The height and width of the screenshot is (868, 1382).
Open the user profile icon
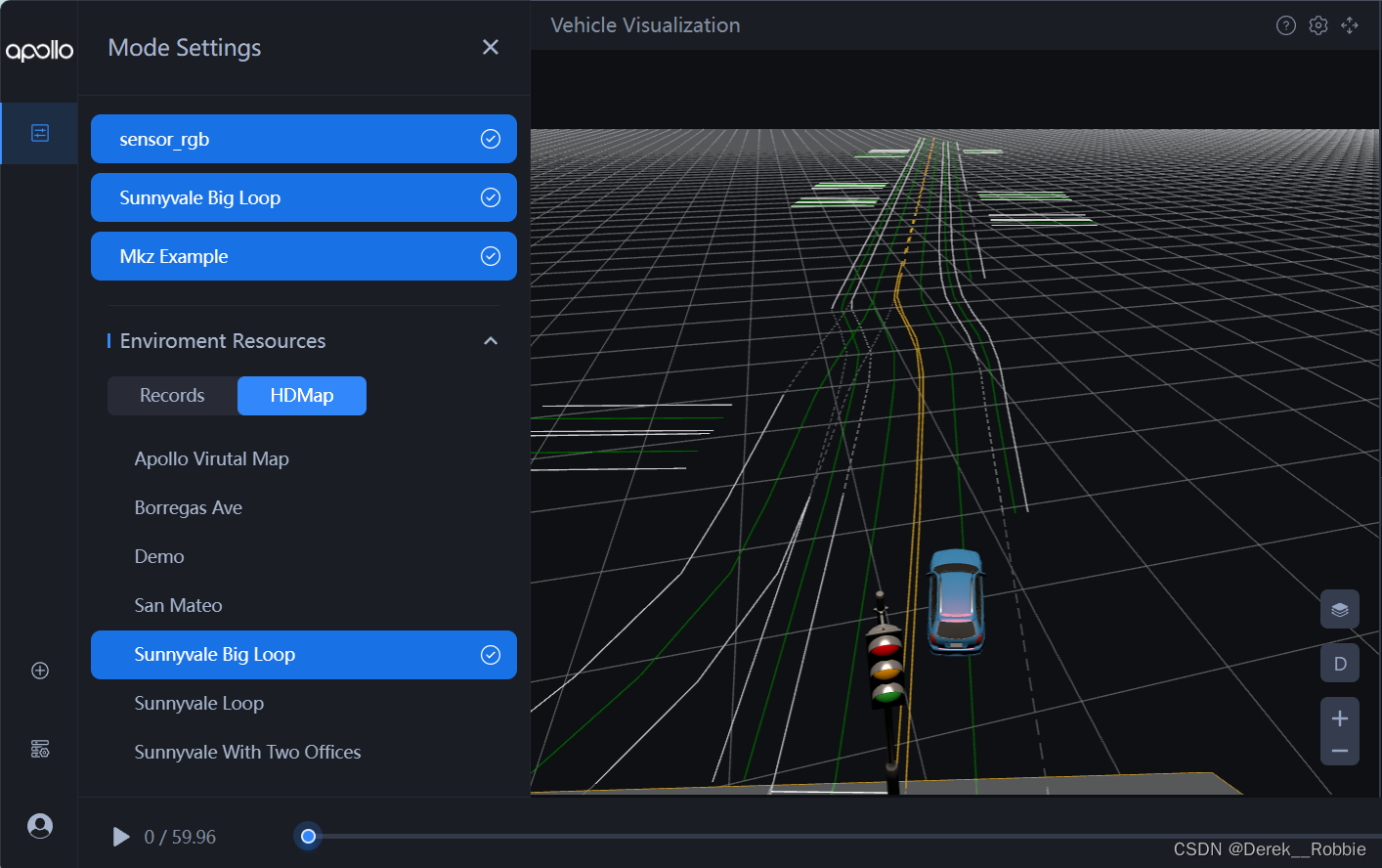point(40,826)
